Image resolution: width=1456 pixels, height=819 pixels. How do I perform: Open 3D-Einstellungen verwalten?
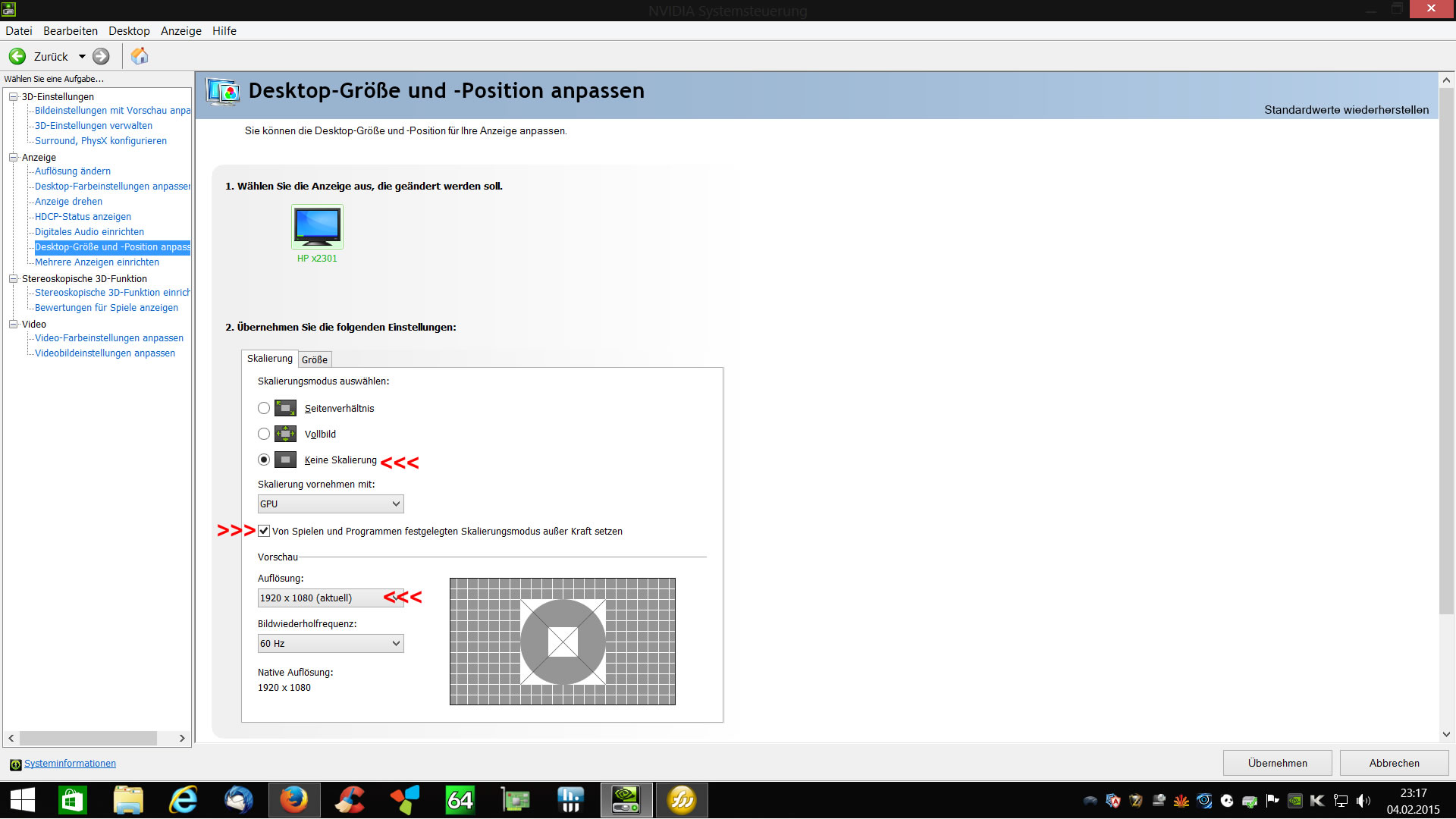point(93,126)
